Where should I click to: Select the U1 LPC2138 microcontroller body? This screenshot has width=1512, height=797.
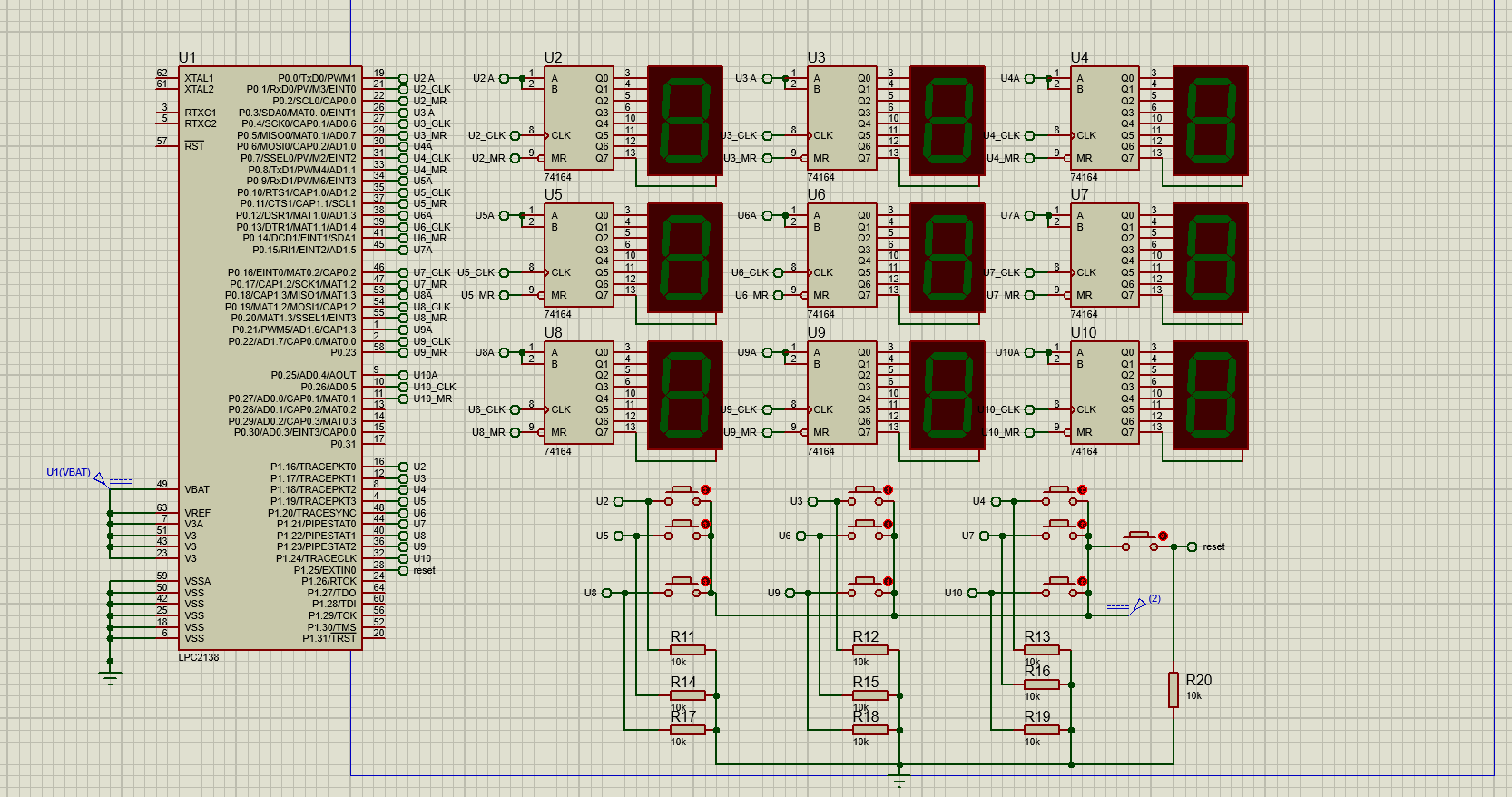click(270, 358)
